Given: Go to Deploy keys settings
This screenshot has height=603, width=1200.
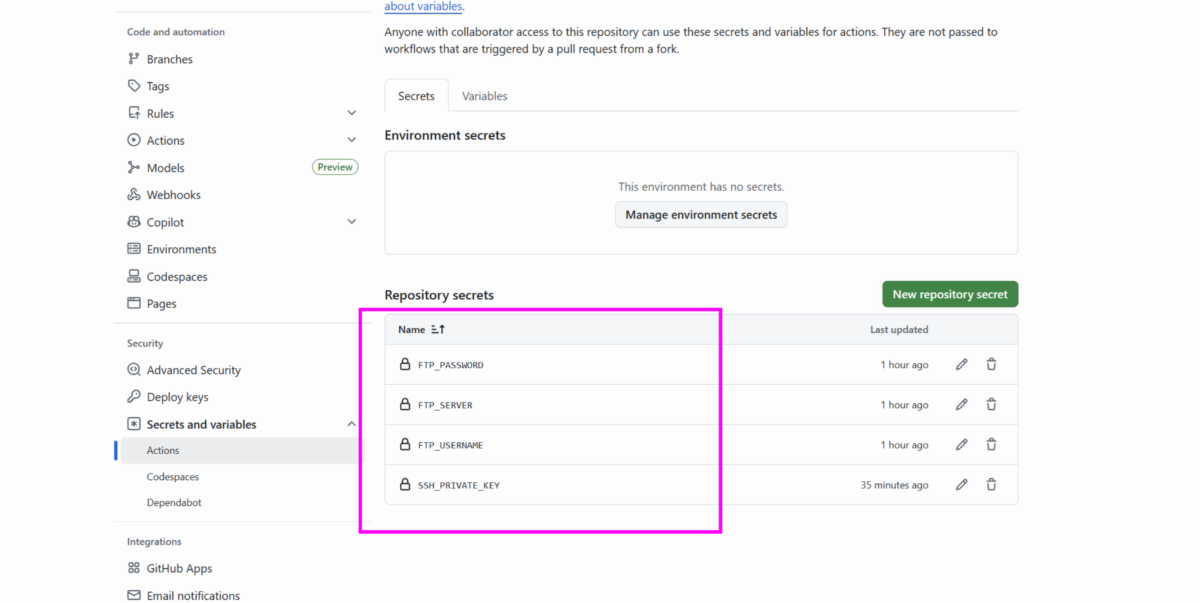Looking at the screenshot, I should tap(177, 397).
